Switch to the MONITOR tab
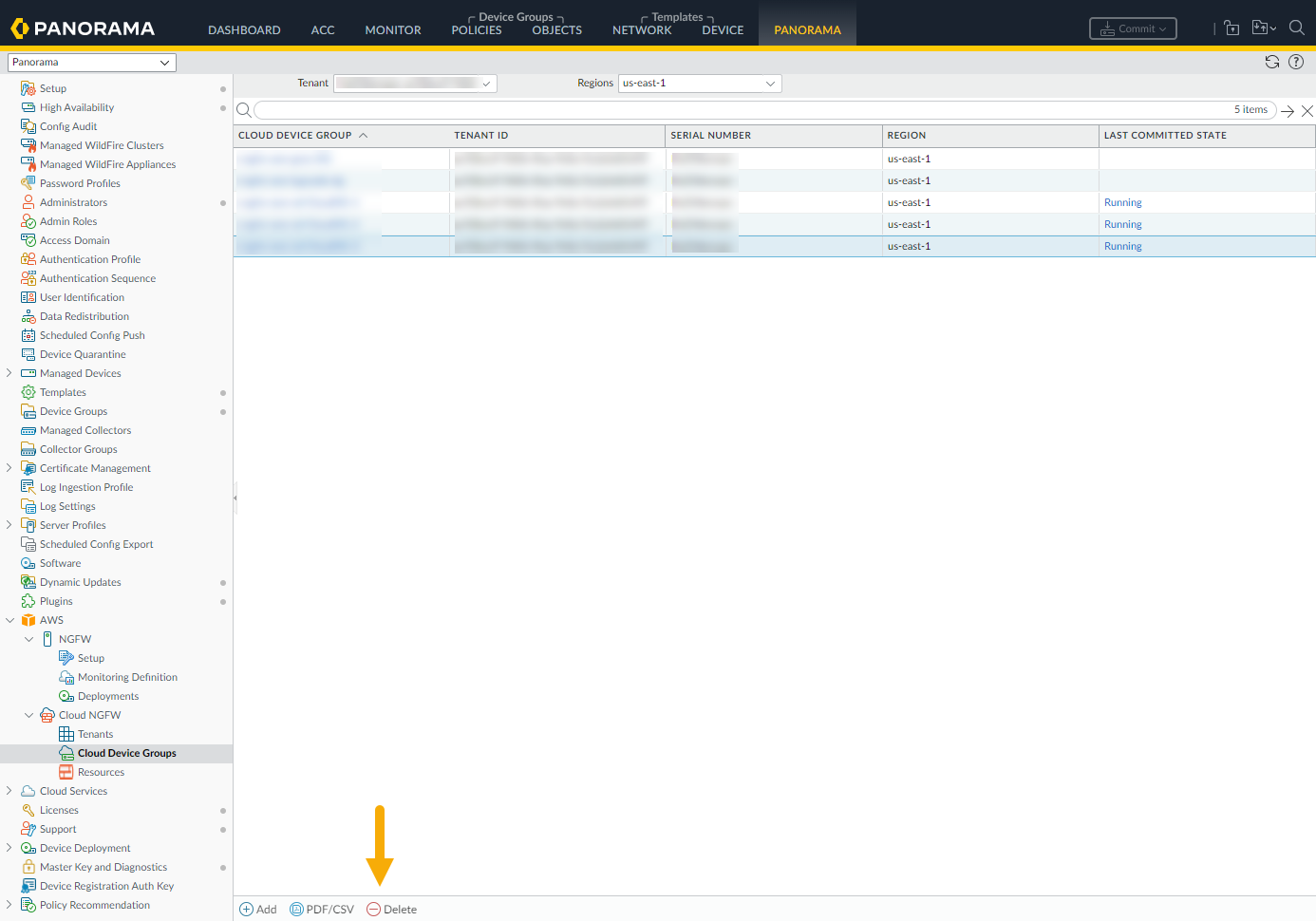The height and width of the screenshot is (921, 1316). [x=392, y=29]
